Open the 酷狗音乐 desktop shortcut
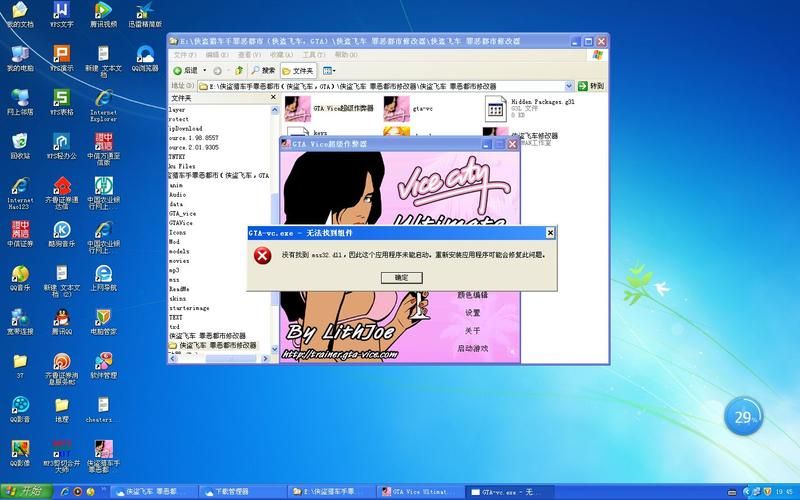The width and height of the screenshot is (800, 500). coord(62,234)
